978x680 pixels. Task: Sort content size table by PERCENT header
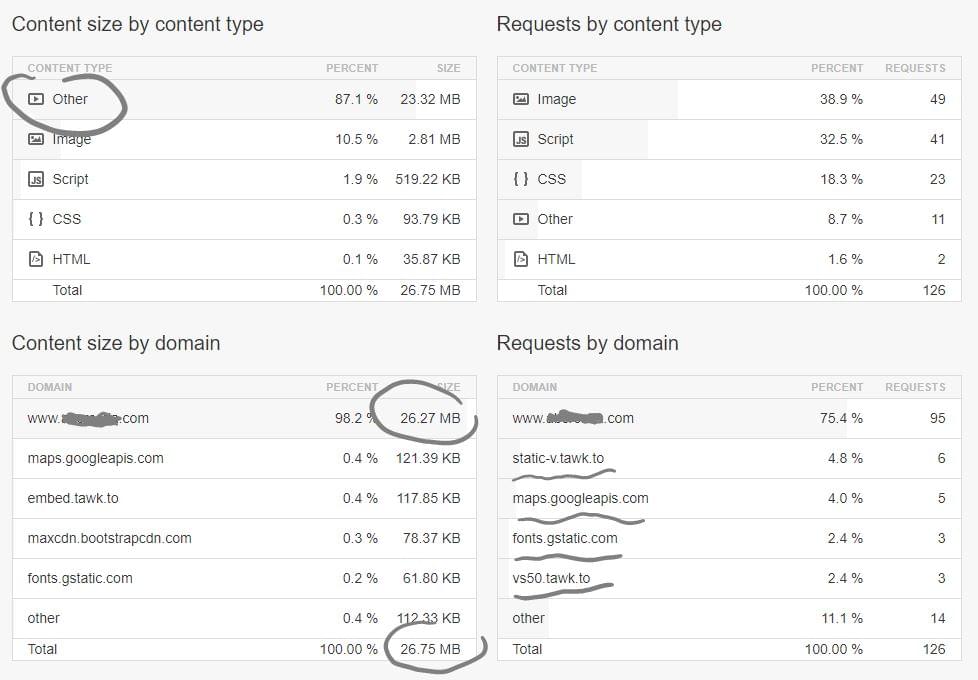coord(351,68)
